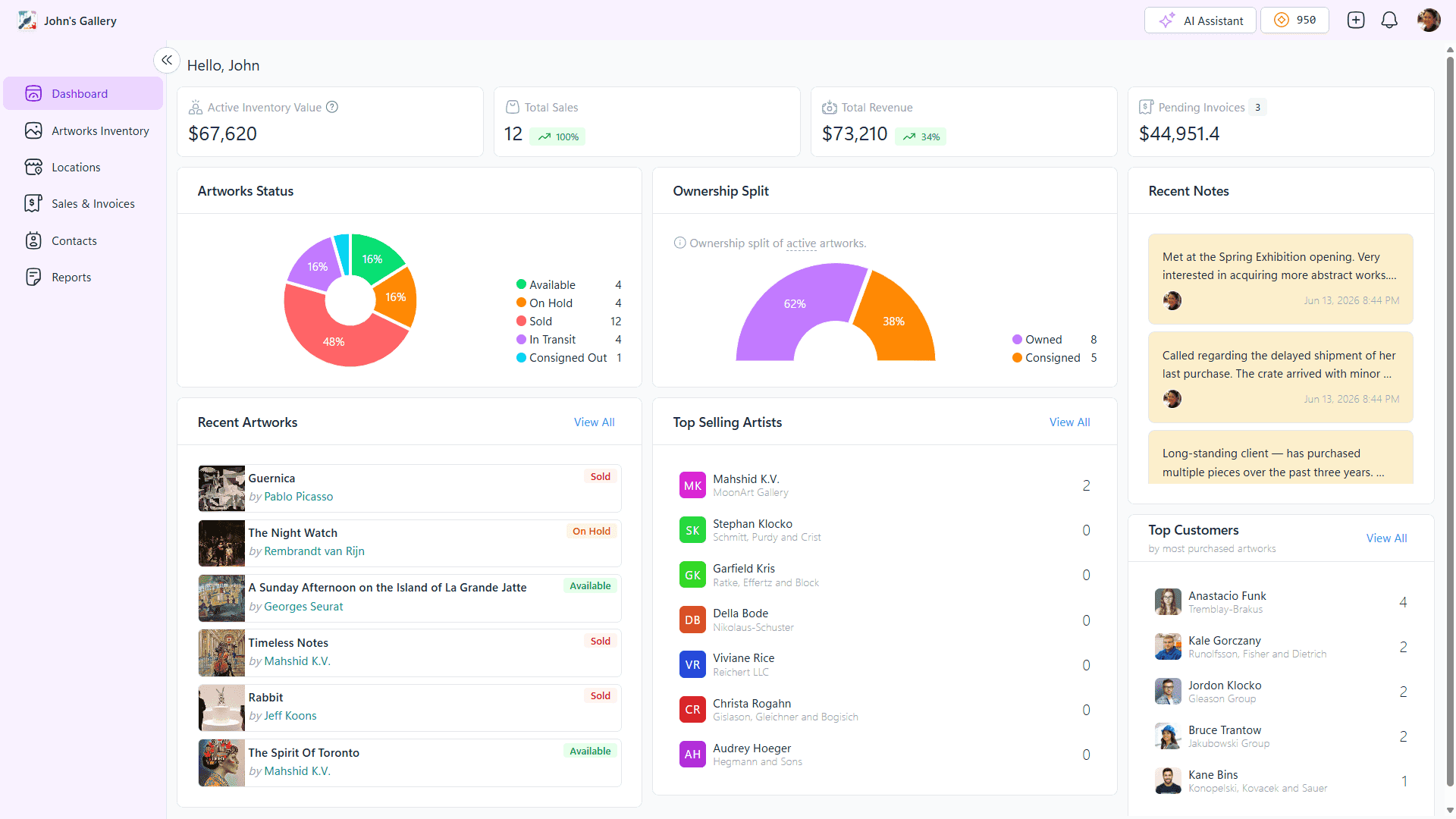View all Top Customers

(1386, 538)
